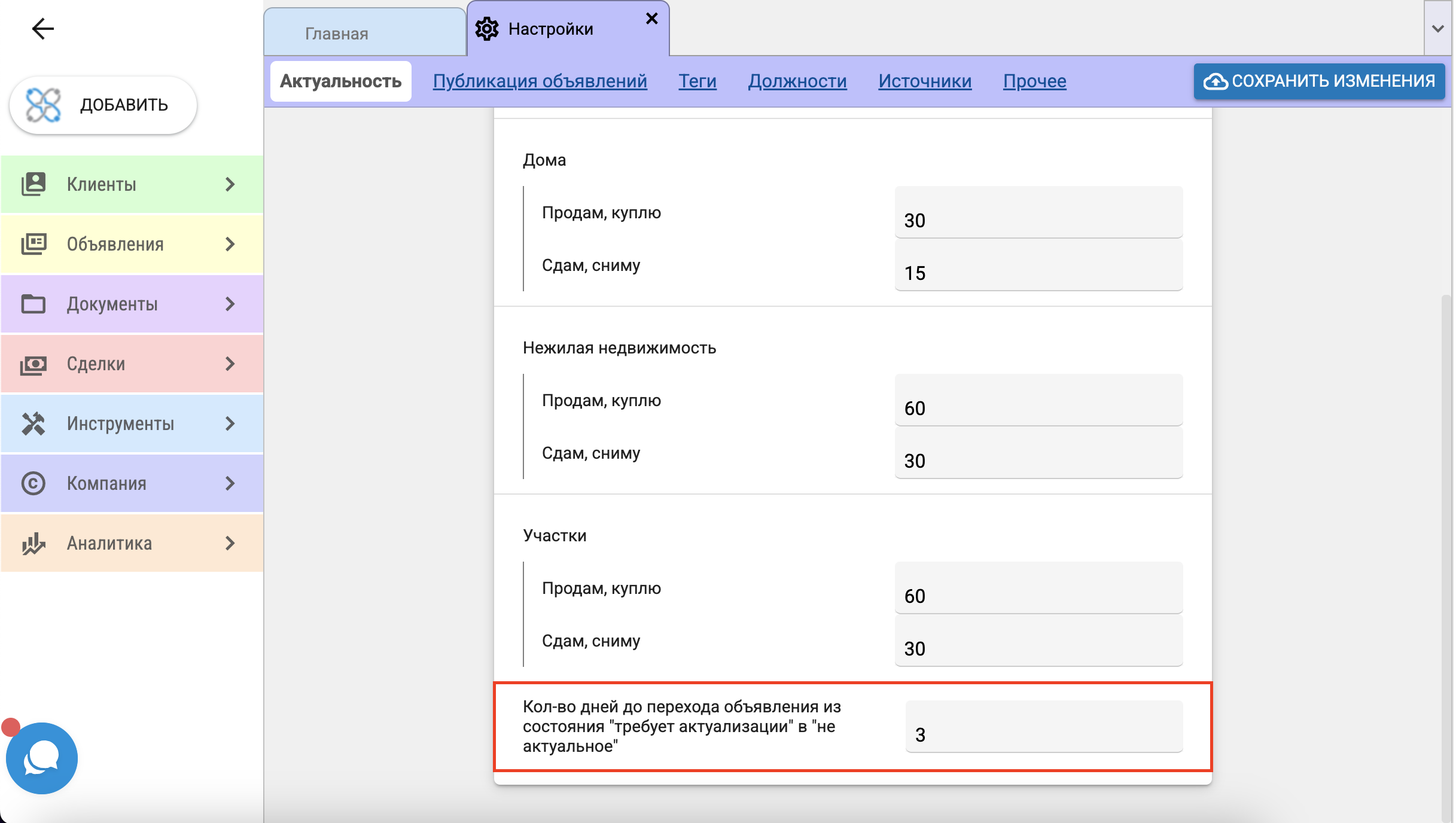Expand the Сделки section arrow
The image size is (1456, 823).
[x=230, y=364]
